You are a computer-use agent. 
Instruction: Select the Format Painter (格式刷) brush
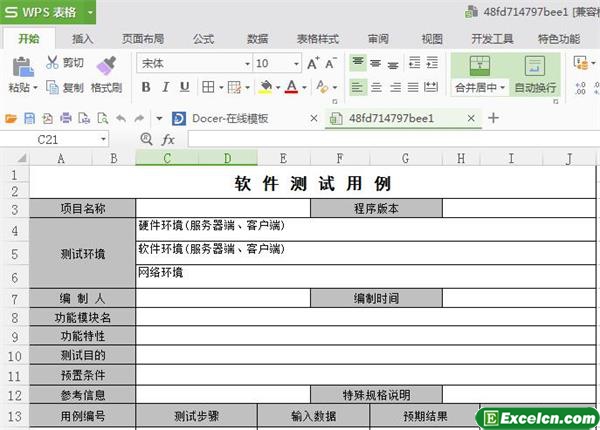pyautogui.click(x=106, y=65)
